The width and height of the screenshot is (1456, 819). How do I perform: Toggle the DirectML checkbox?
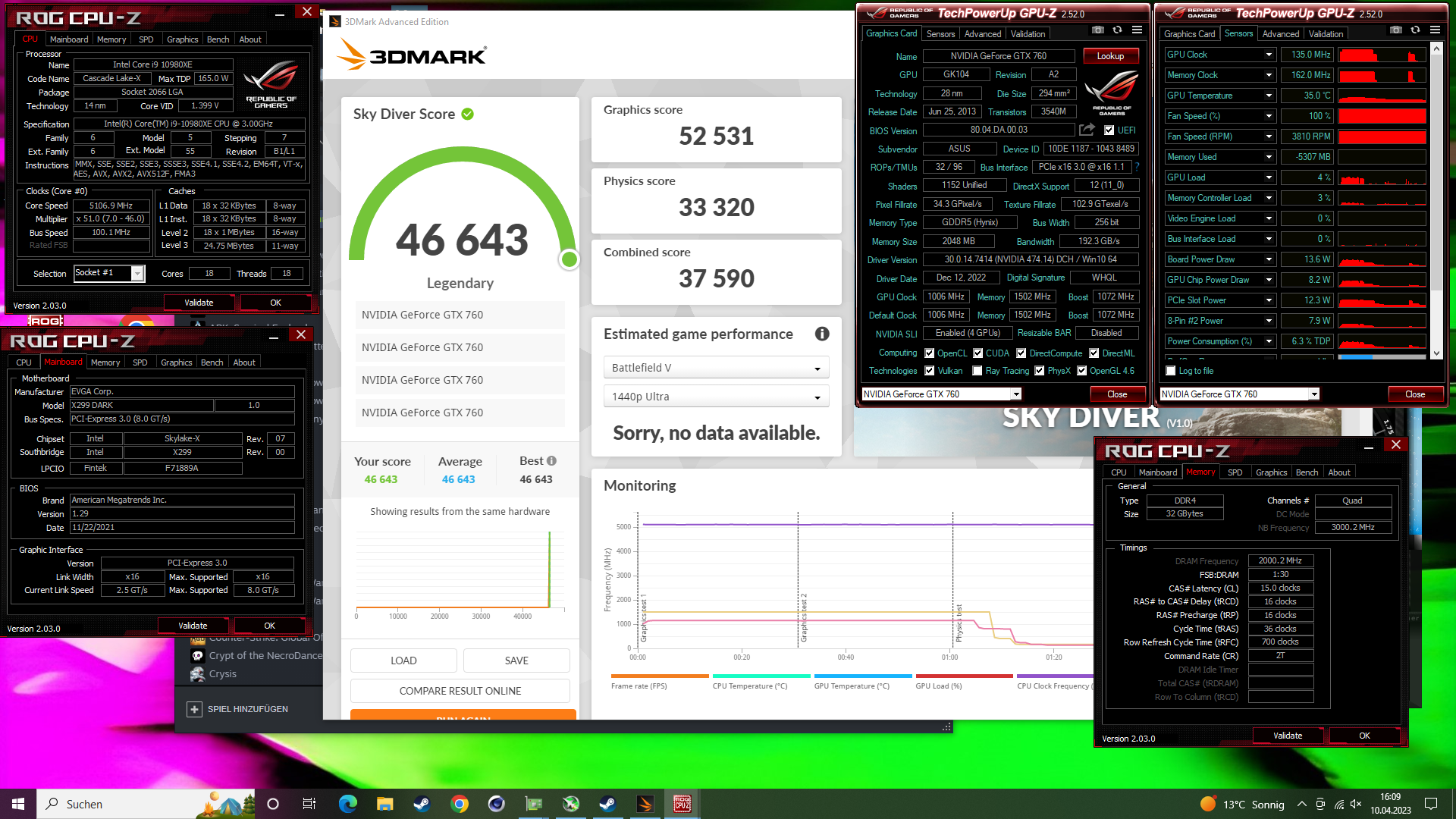click(1094, 353)
